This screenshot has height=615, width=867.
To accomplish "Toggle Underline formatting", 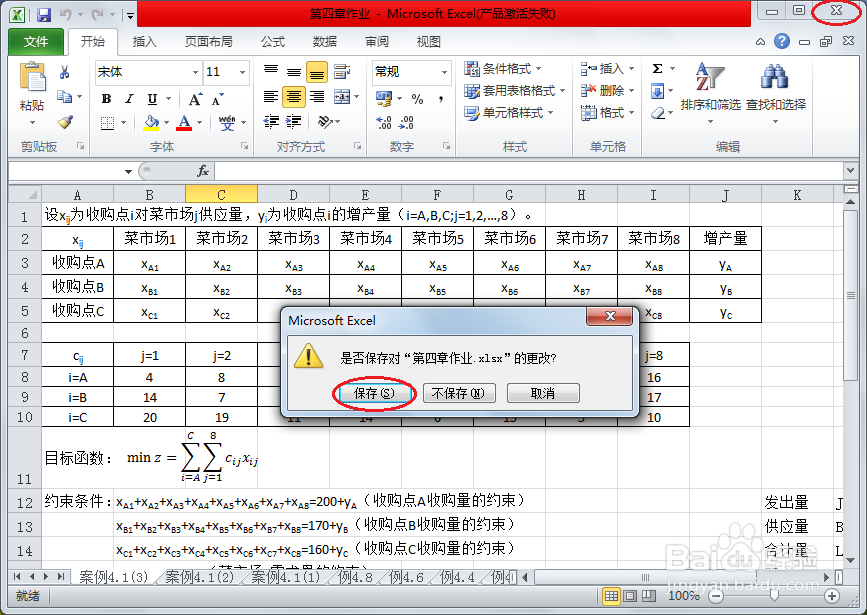I will point(152,99).
